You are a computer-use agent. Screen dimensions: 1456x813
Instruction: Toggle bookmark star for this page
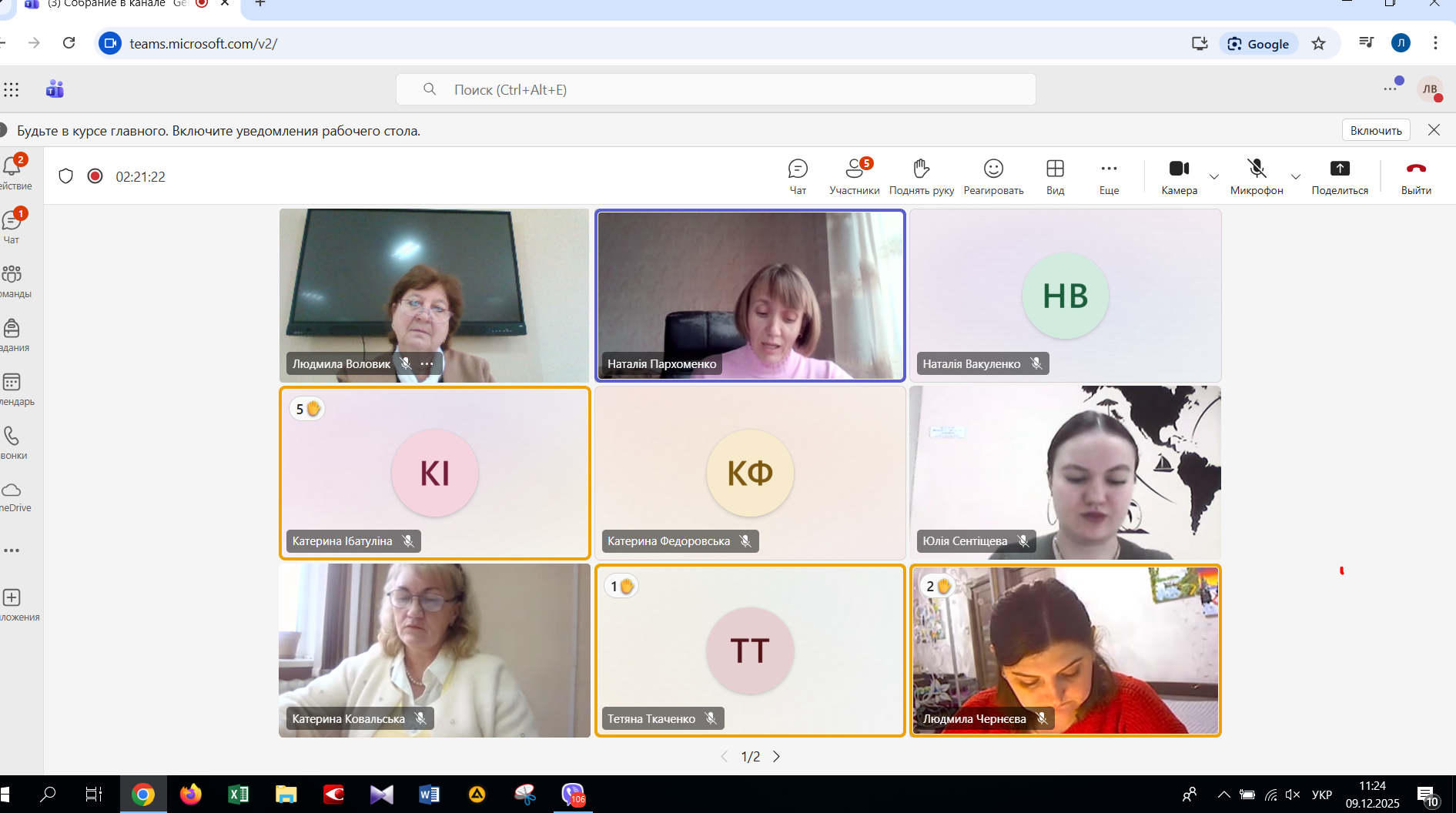point(1319,44)
